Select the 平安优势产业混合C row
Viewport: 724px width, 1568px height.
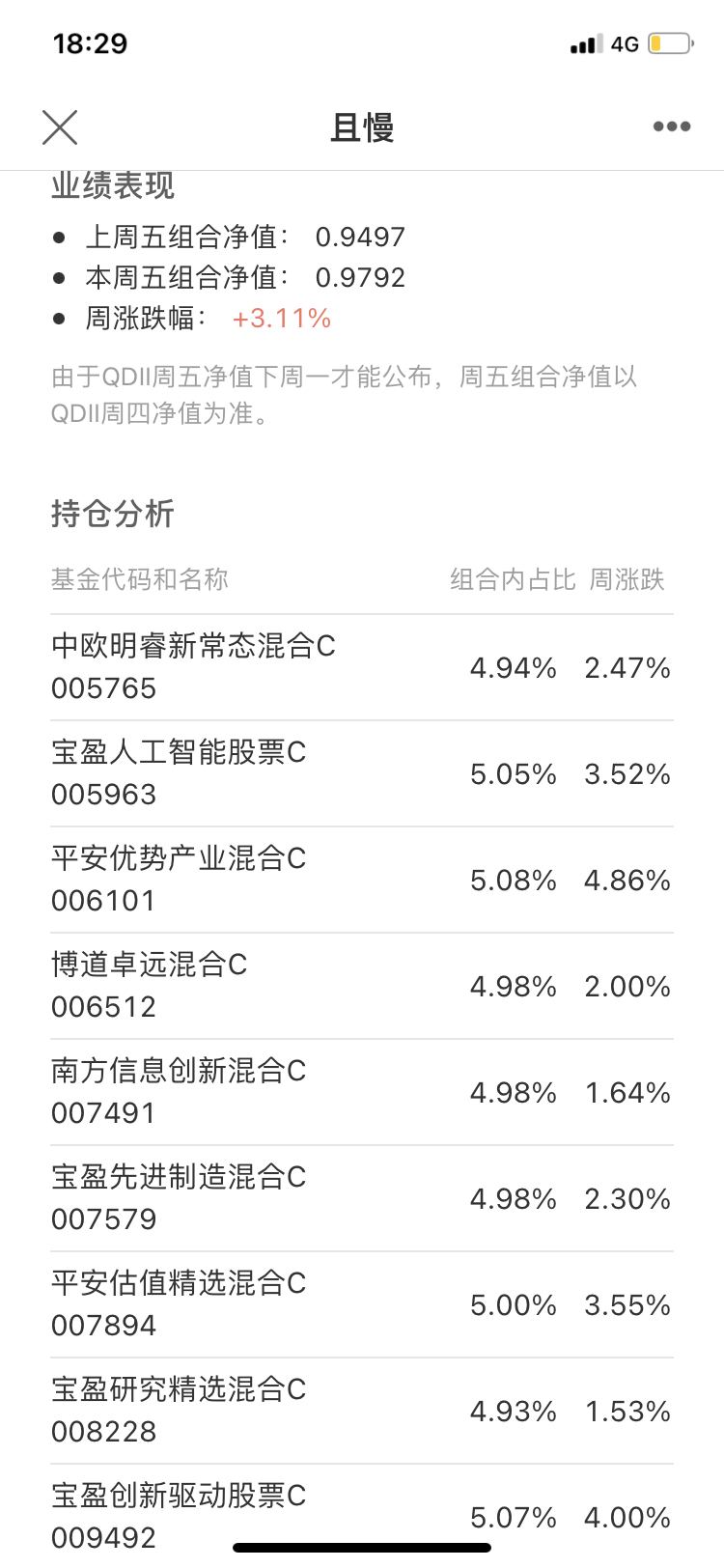click(x=179, y=879)
